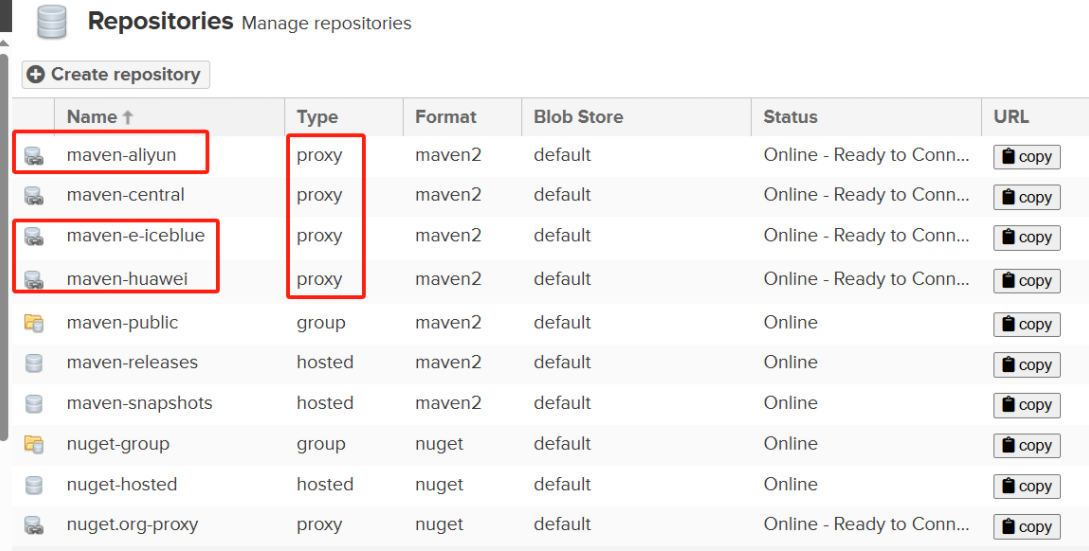This screenshot has width=1089, height=551.
Task: Open the maven-e-iceblue repository
Action: [x=136, y=236]
